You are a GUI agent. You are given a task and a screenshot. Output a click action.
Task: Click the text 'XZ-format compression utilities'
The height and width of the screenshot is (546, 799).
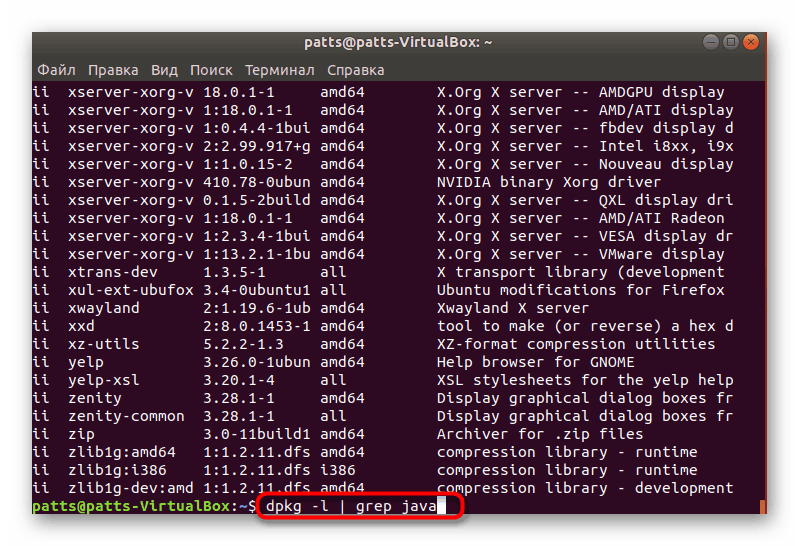pos(576,344)
